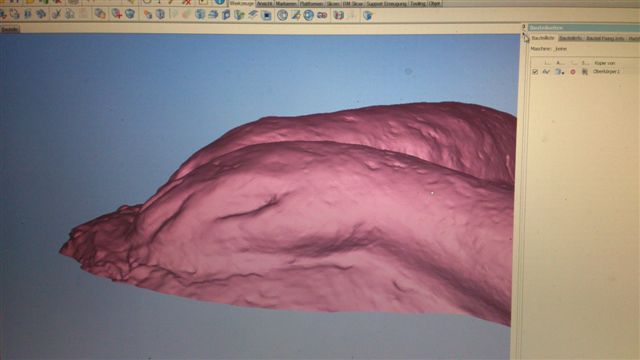Click the dark blue square icon
The width and height of the screenshot is (640, 360).
(x=266, y=16)
